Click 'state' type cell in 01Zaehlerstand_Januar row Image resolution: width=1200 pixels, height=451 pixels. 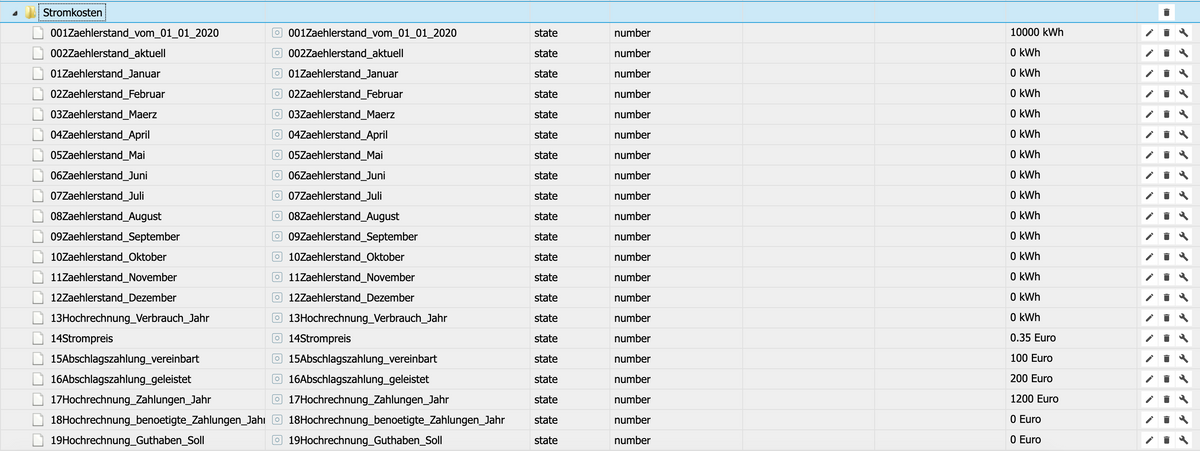click(568, 74)
